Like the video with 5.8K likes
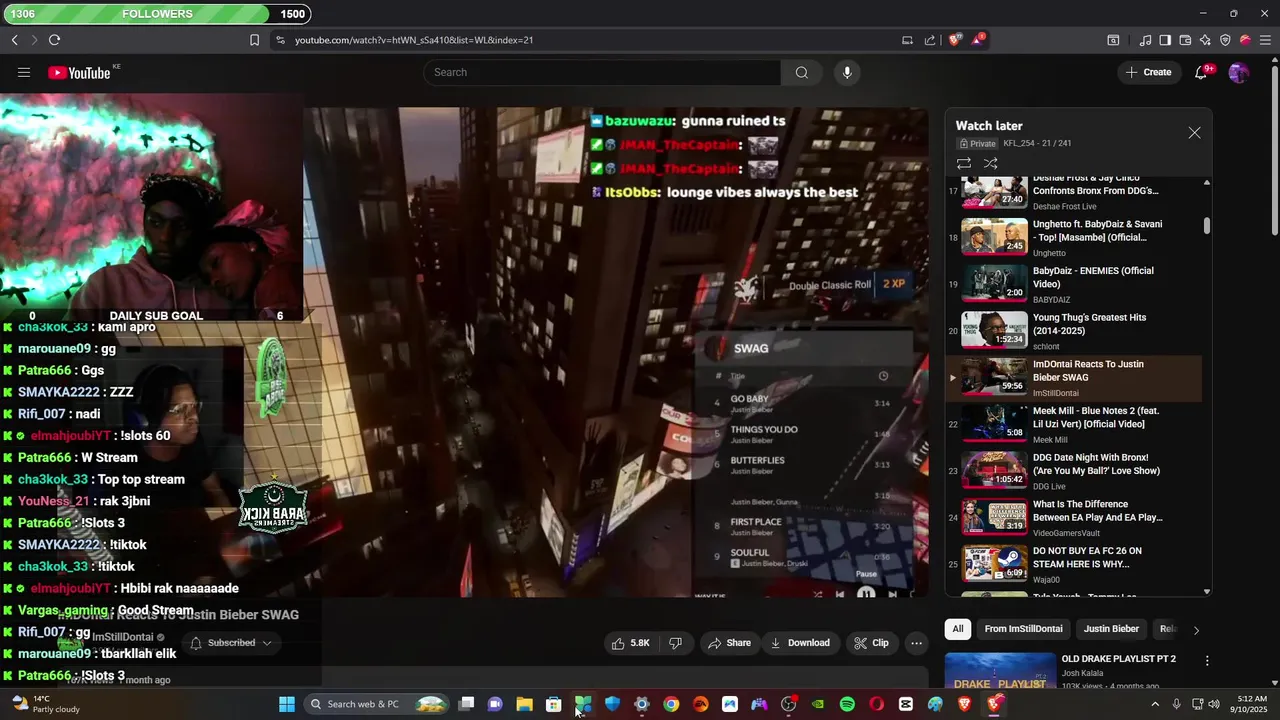 click(631, 643)
